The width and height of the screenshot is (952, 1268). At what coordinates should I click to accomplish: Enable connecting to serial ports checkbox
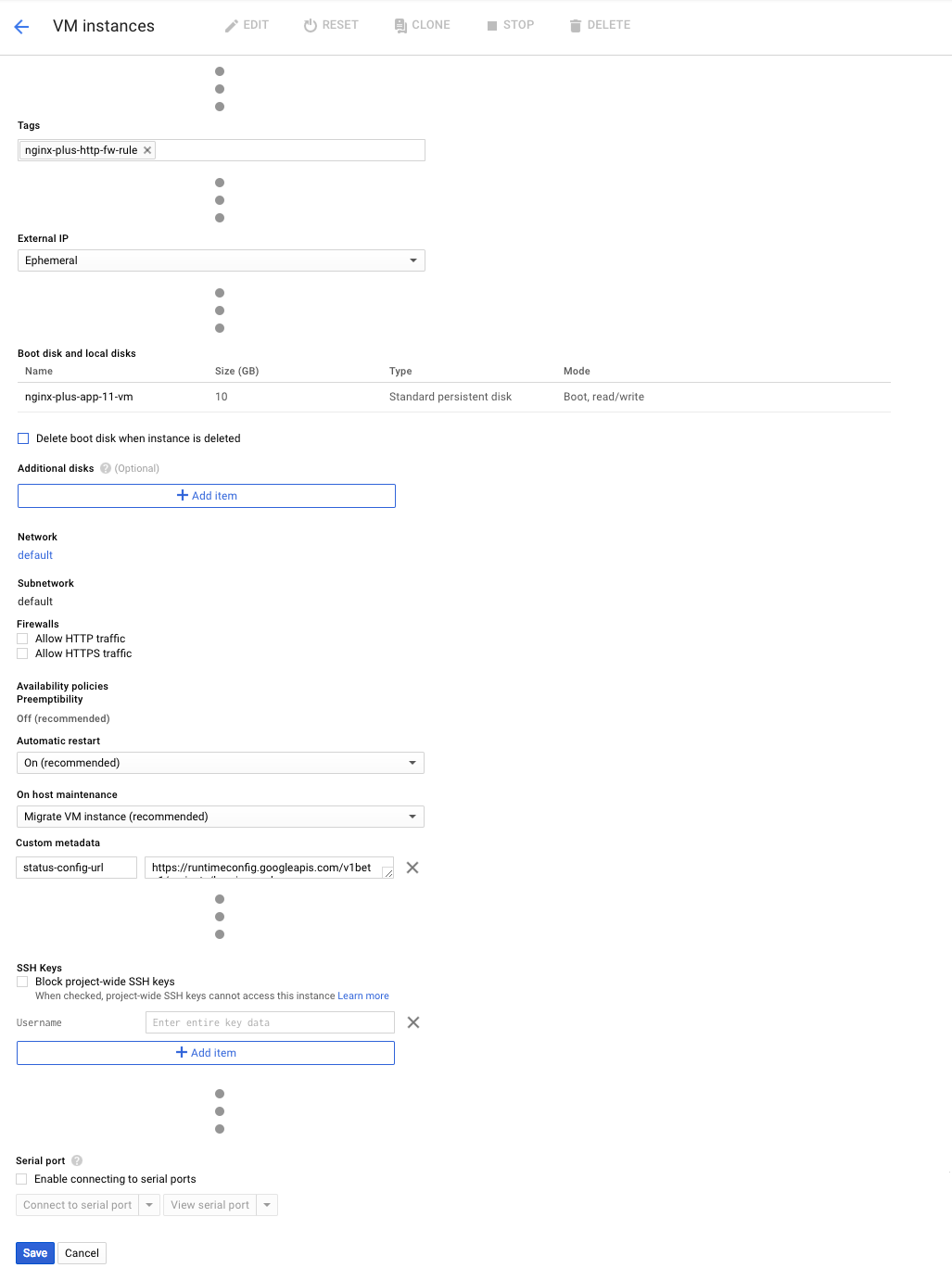point(21,1179)
